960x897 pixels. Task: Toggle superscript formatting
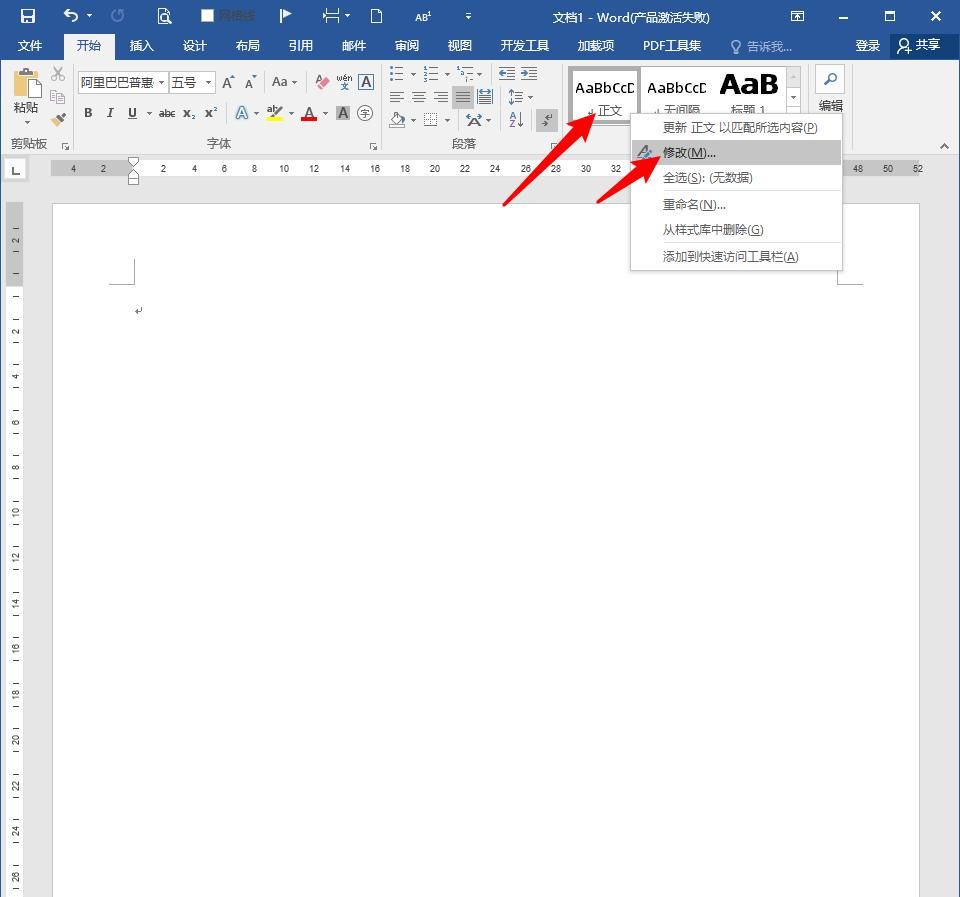211,113
